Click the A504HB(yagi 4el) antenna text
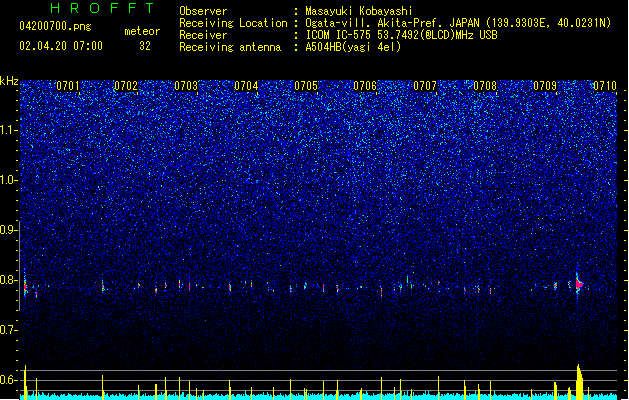Image resolution: width=629 pixels, height=400 pixels. [x=353, y=47]
